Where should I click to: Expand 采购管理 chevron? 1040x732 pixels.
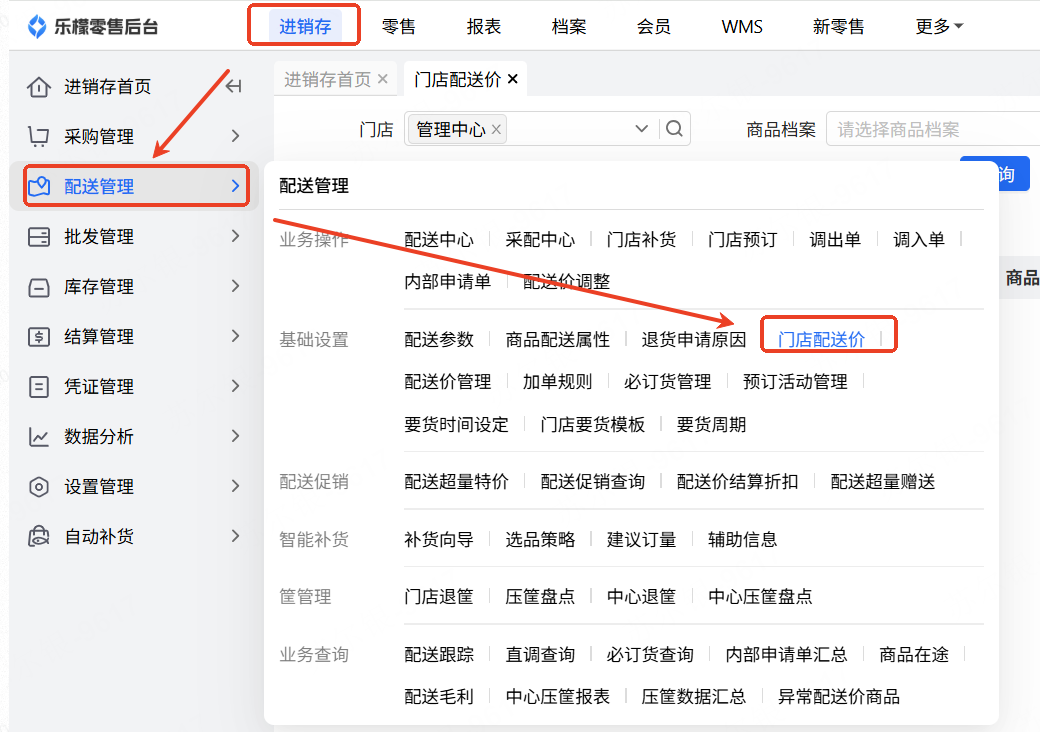(x=235, y=136)
